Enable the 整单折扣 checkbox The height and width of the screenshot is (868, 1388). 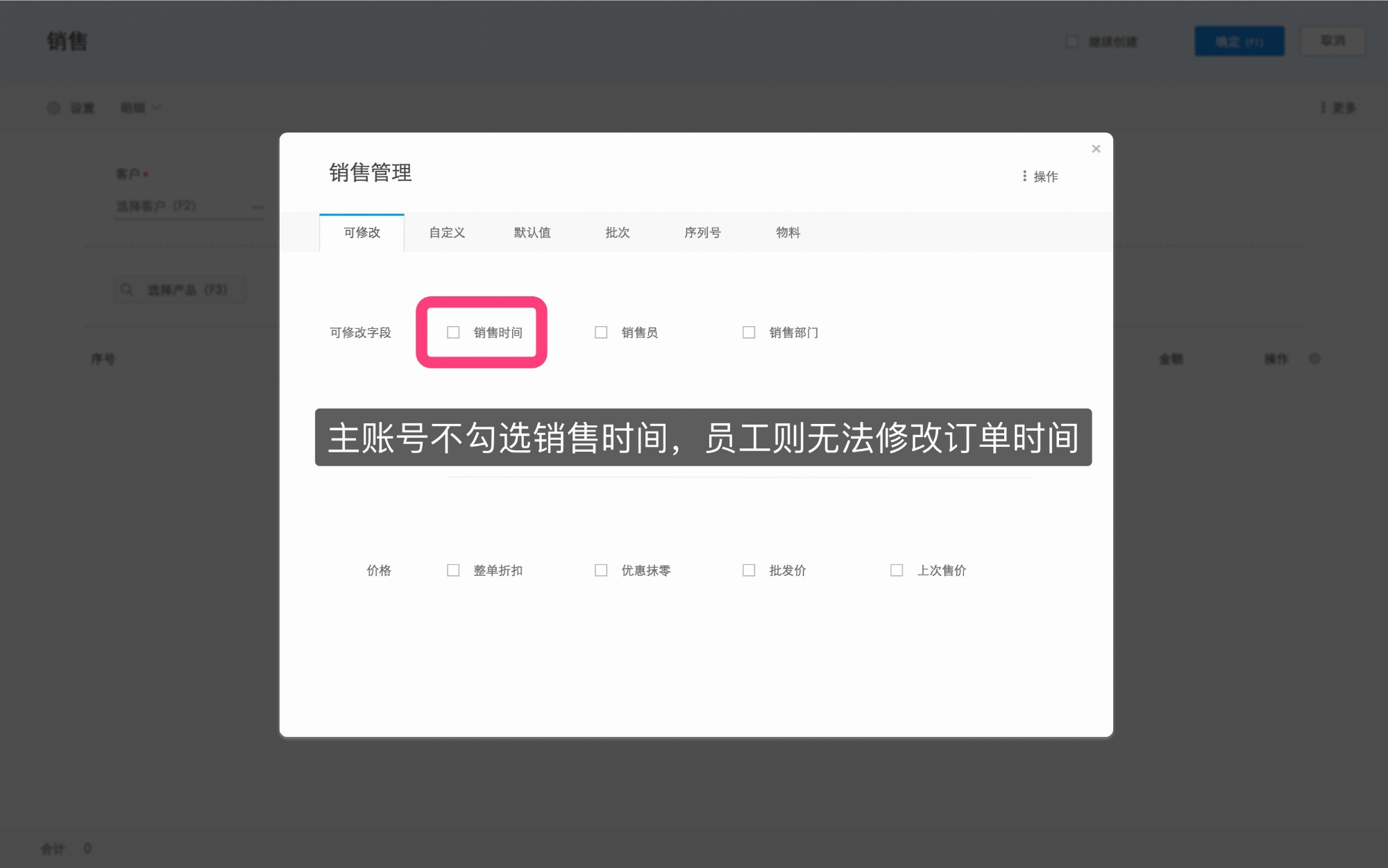click(453, 570)
